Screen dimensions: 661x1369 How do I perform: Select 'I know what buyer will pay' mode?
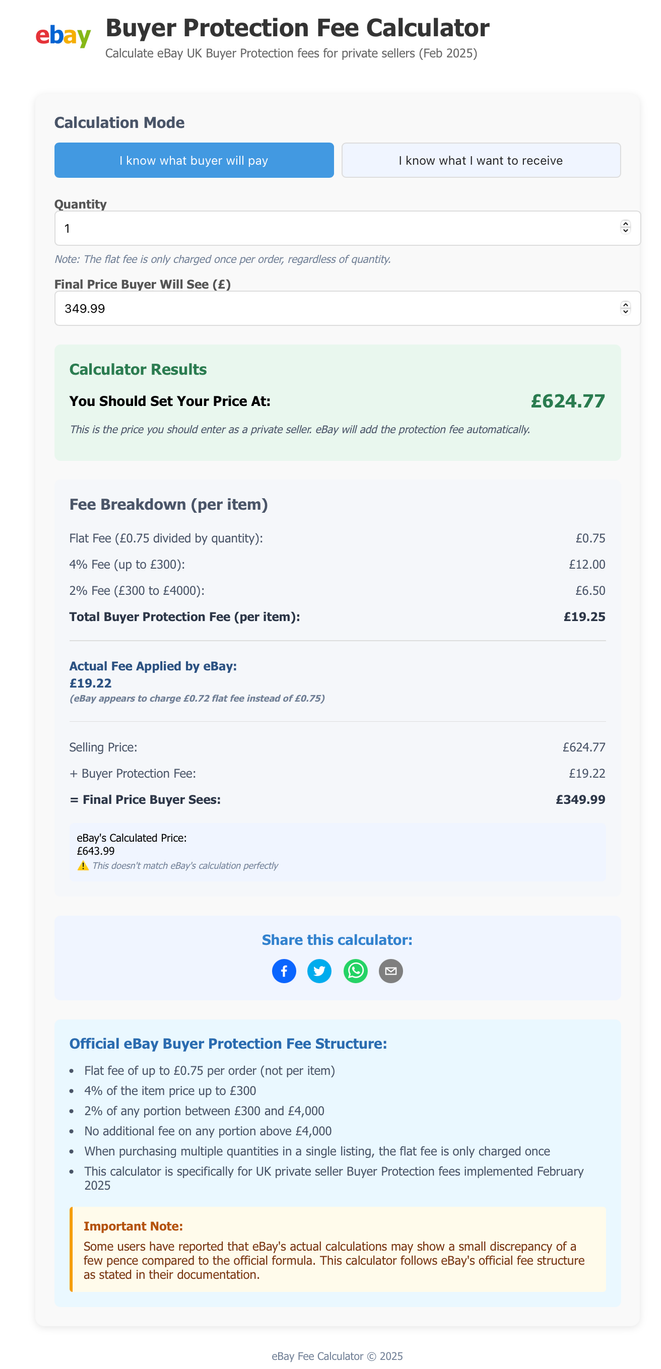click(194, 160)
